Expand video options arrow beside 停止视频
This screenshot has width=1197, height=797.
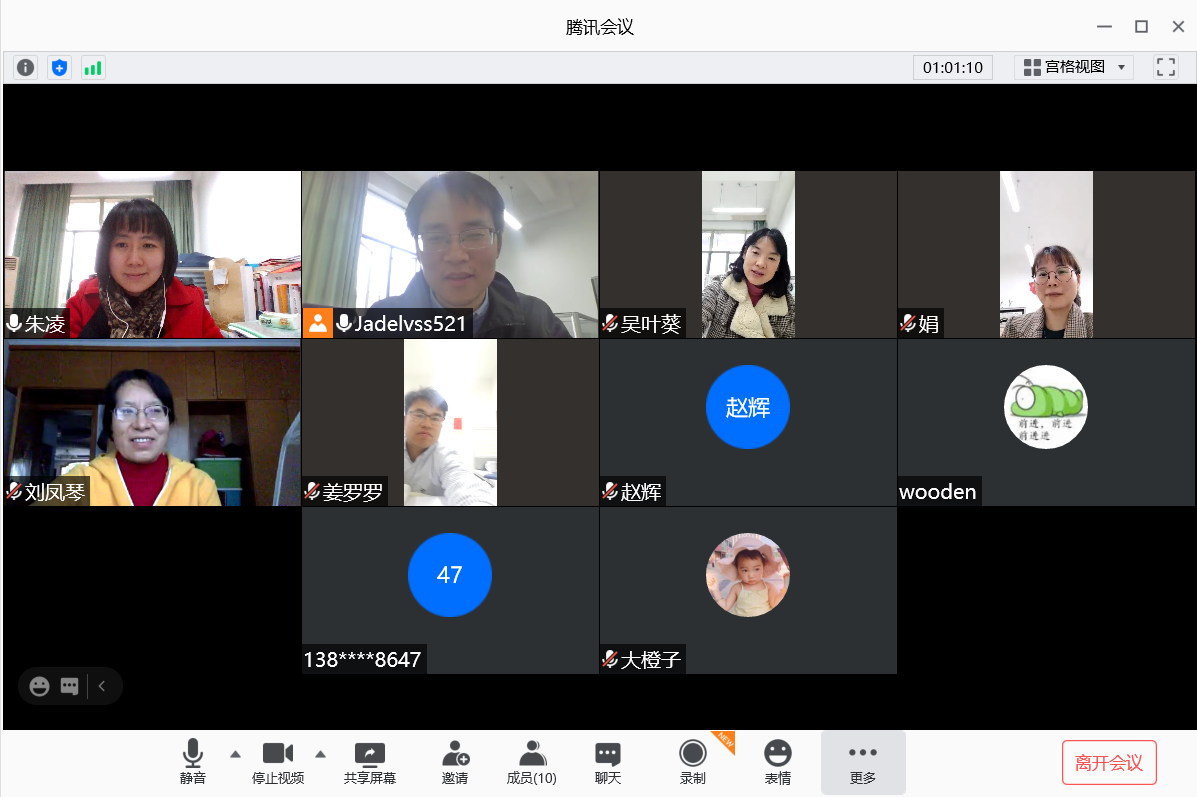321,754
